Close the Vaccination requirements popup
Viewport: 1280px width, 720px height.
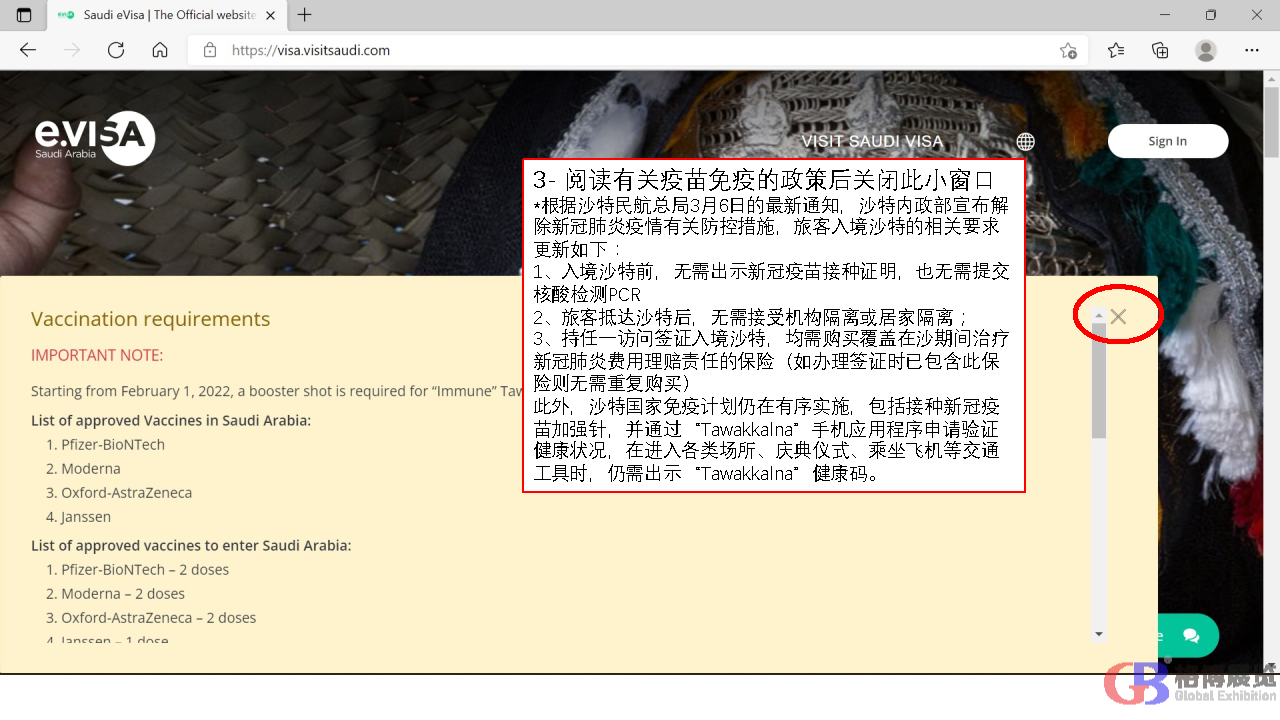pos(1118,317)
